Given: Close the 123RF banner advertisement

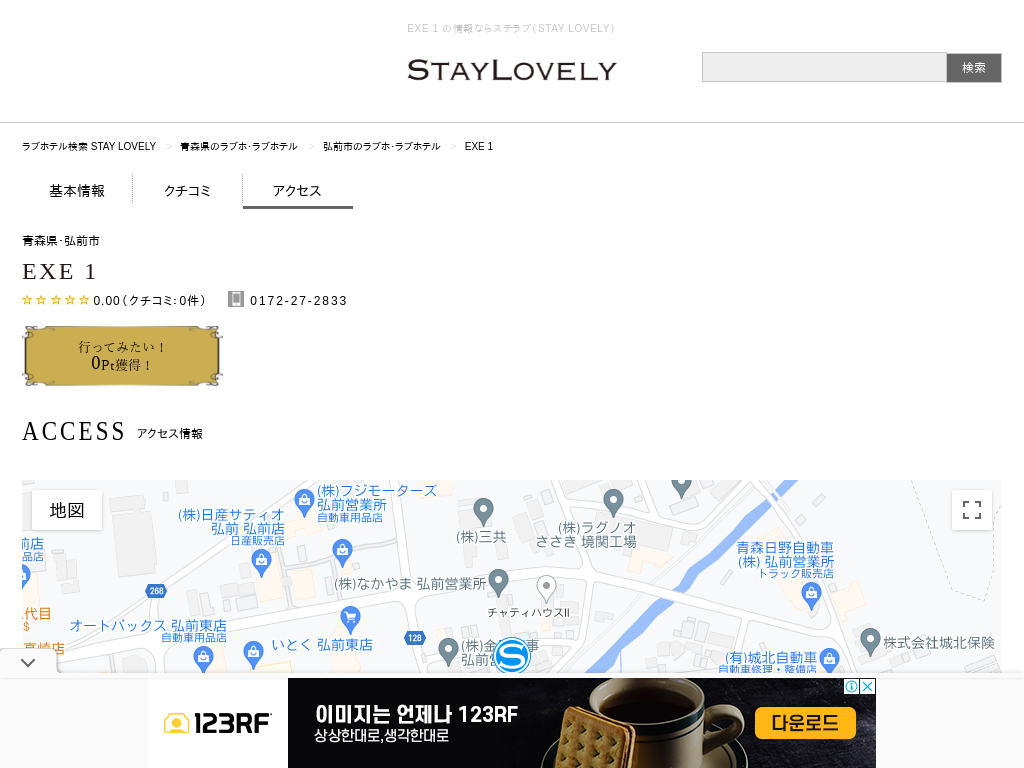Looking at the screenshot, I should [867, 686].
